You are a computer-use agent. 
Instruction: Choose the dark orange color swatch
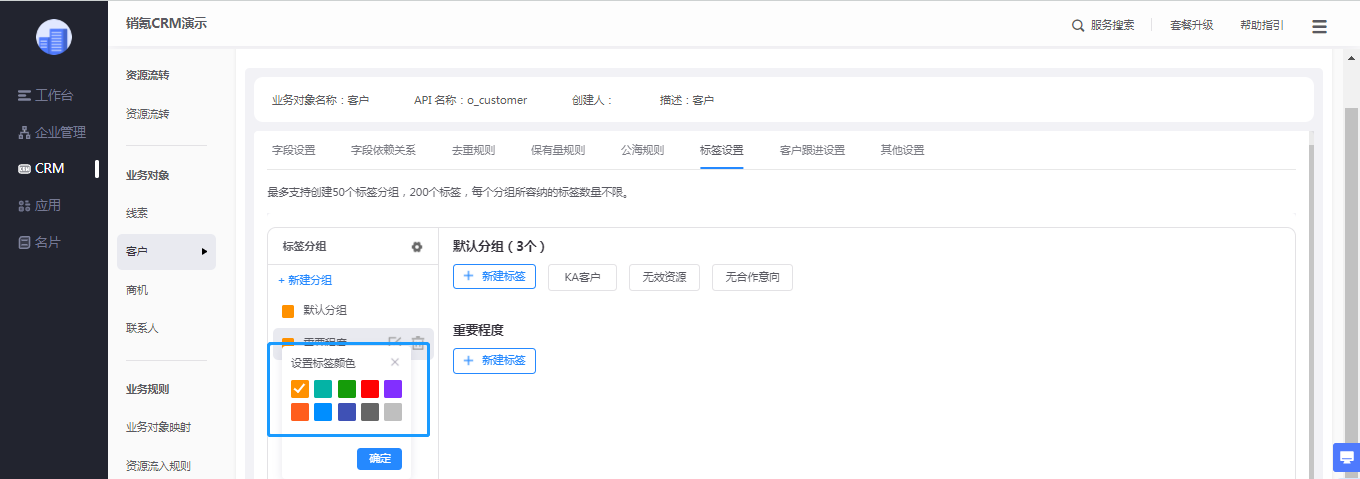299,412
